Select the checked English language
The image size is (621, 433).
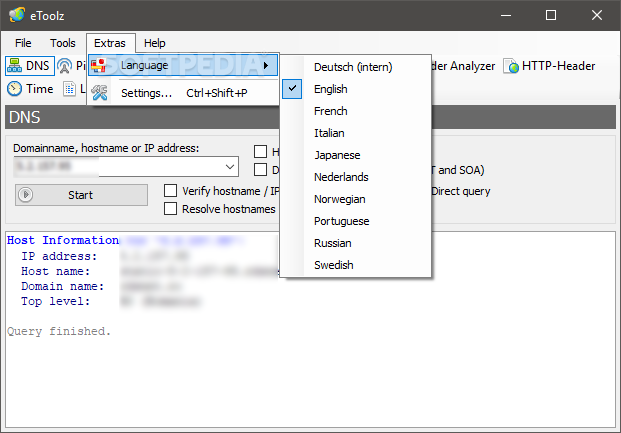[x=355, y=89]
